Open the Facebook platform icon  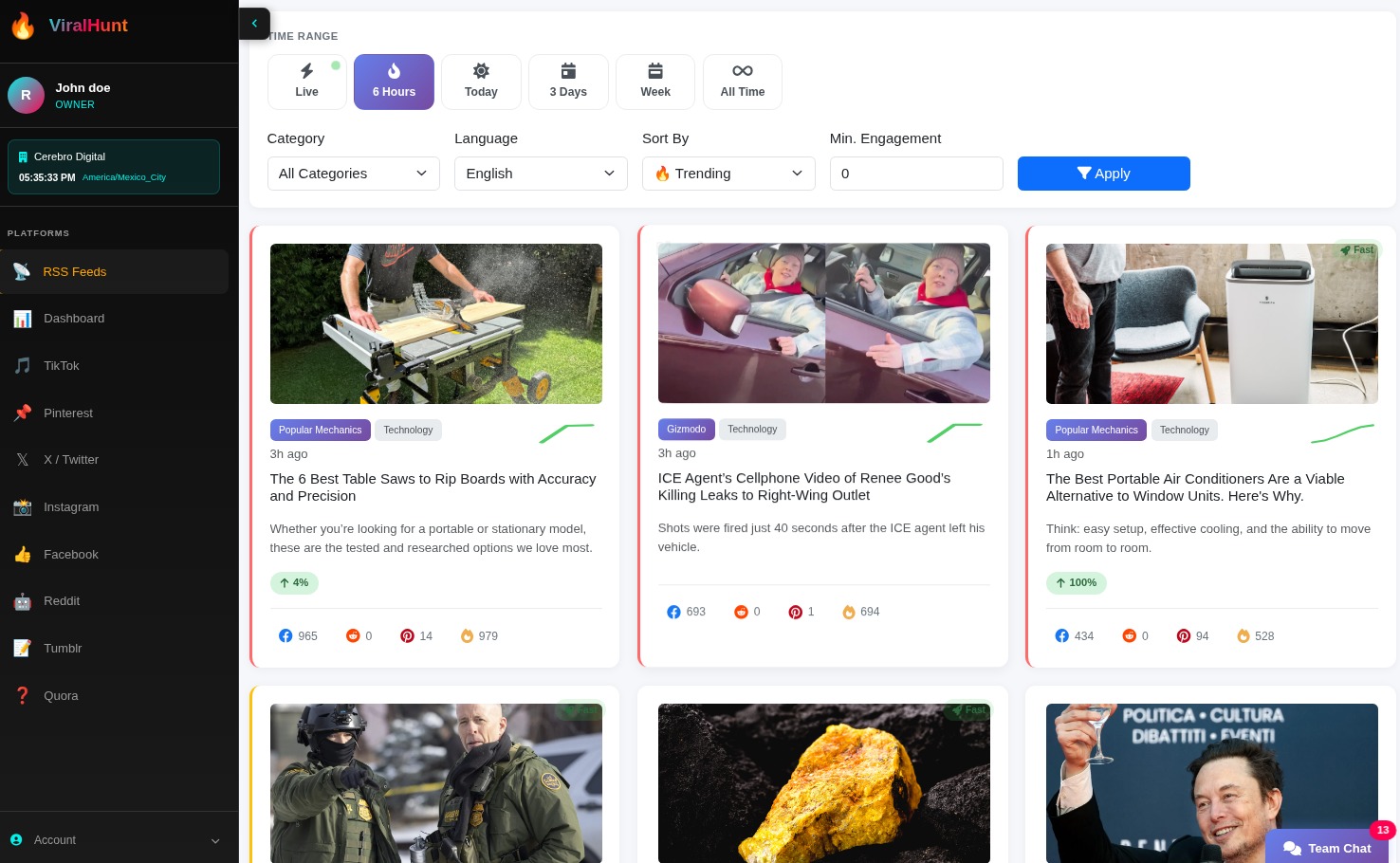23,555
